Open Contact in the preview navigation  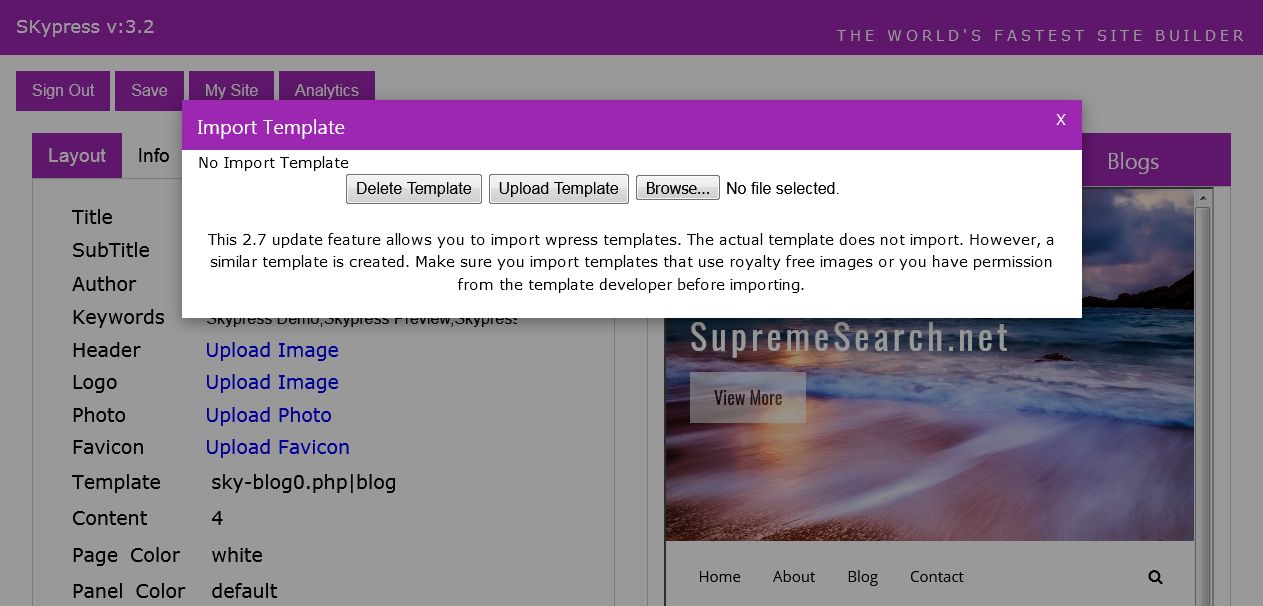point(936,576)
